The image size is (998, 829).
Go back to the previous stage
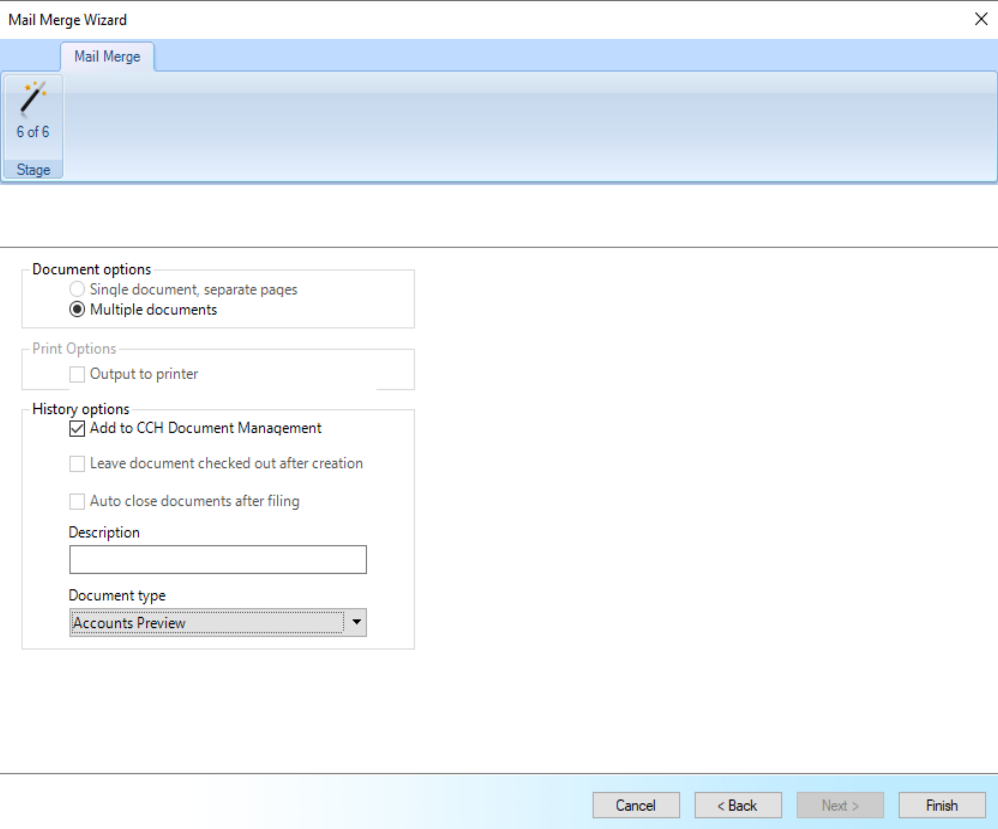[738, 805]
